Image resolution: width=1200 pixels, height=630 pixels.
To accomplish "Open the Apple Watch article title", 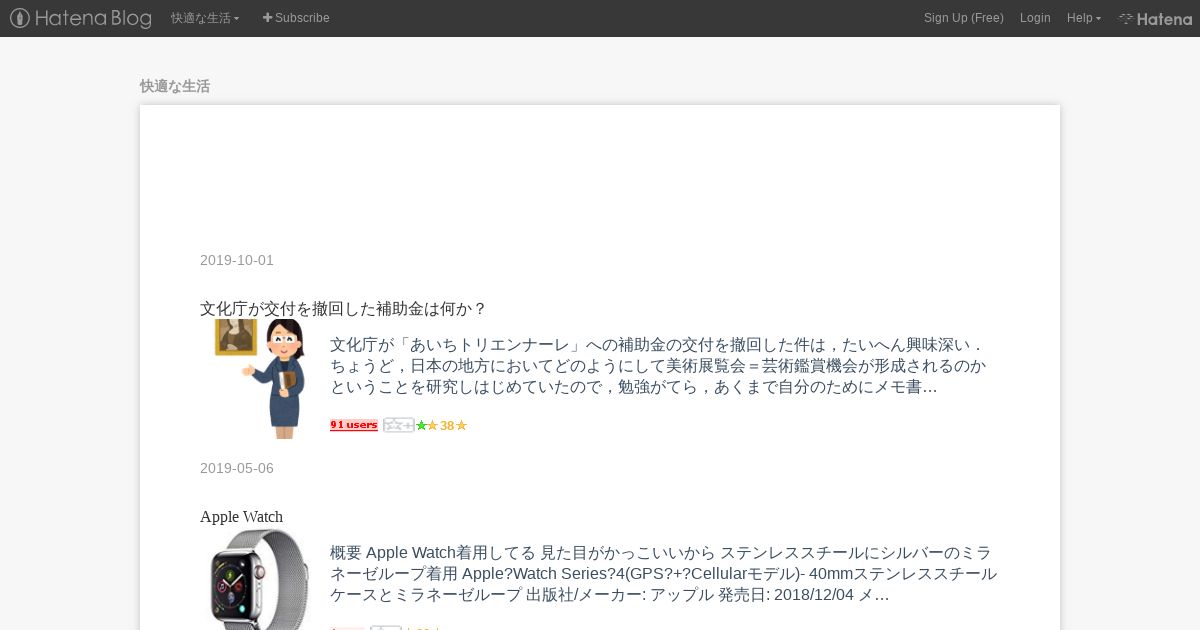I will [x=241, y=516].
